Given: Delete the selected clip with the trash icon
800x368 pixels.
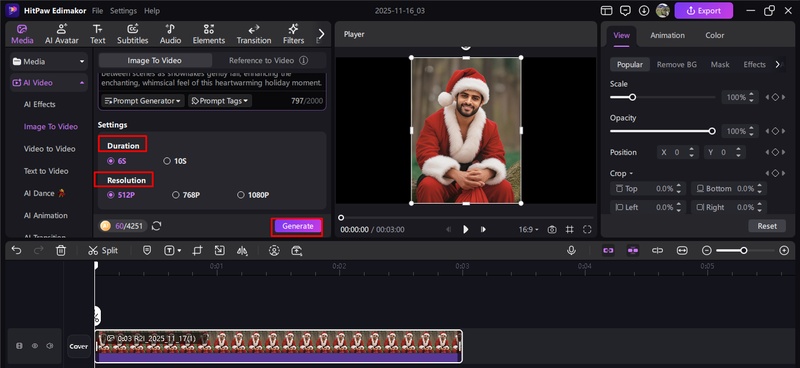Looking at the screenshot, I should coord(61,250).
